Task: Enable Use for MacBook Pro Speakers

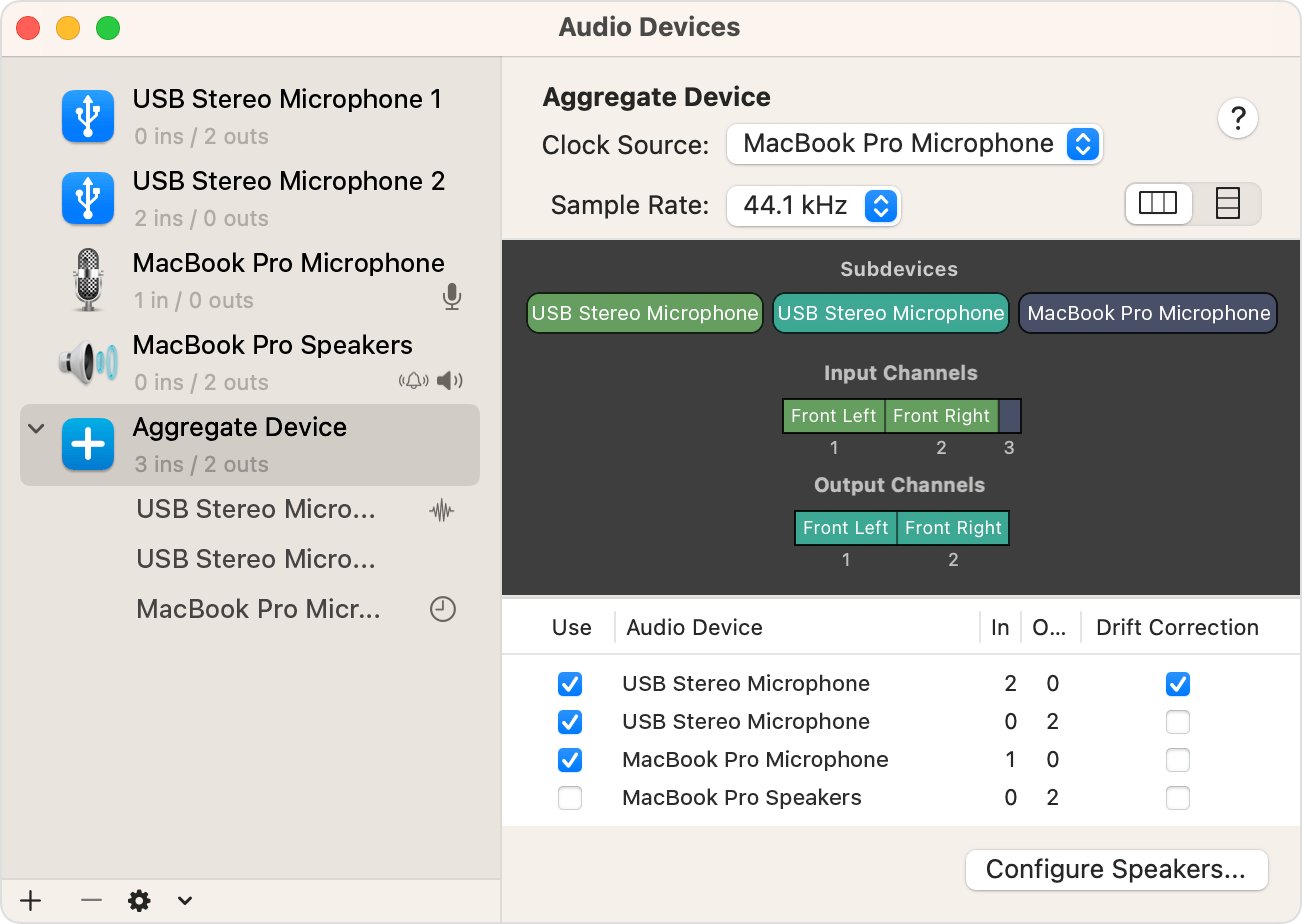Action: (570, 798)
